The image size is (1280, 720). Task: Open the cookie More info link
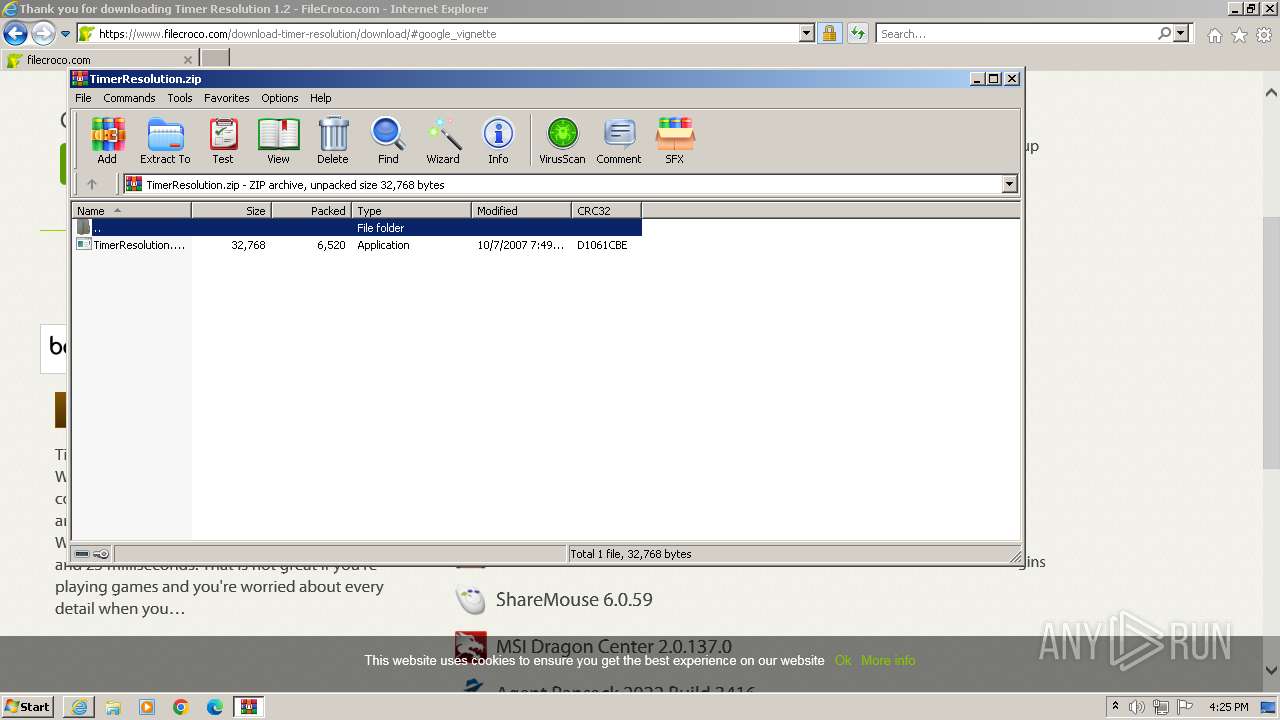point(888,660)
